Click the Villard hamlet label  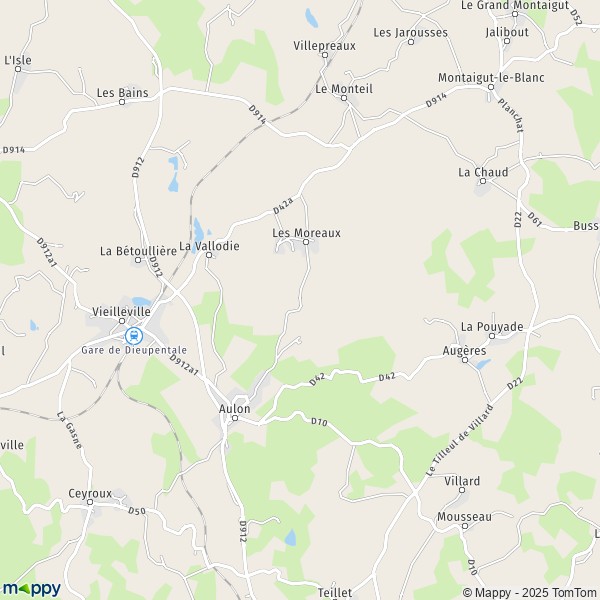pyautogui.click(x=462, y=481)
